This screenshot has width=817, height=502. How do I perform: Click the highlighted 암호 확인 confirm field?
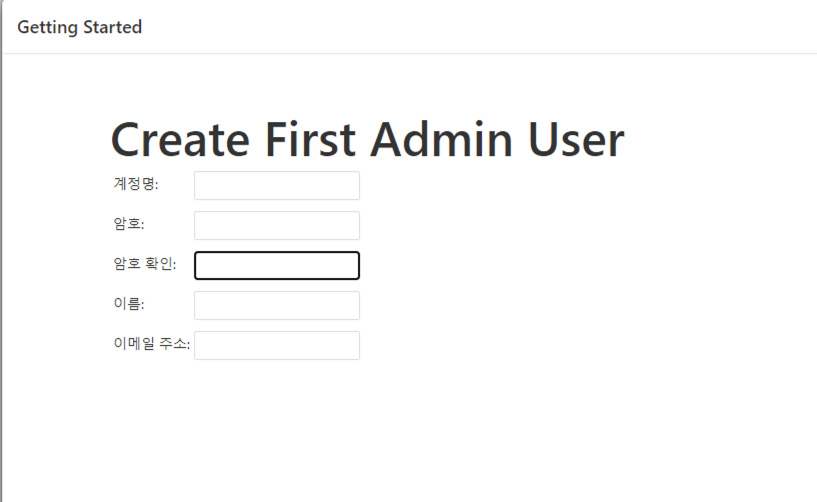coord(277,265)
